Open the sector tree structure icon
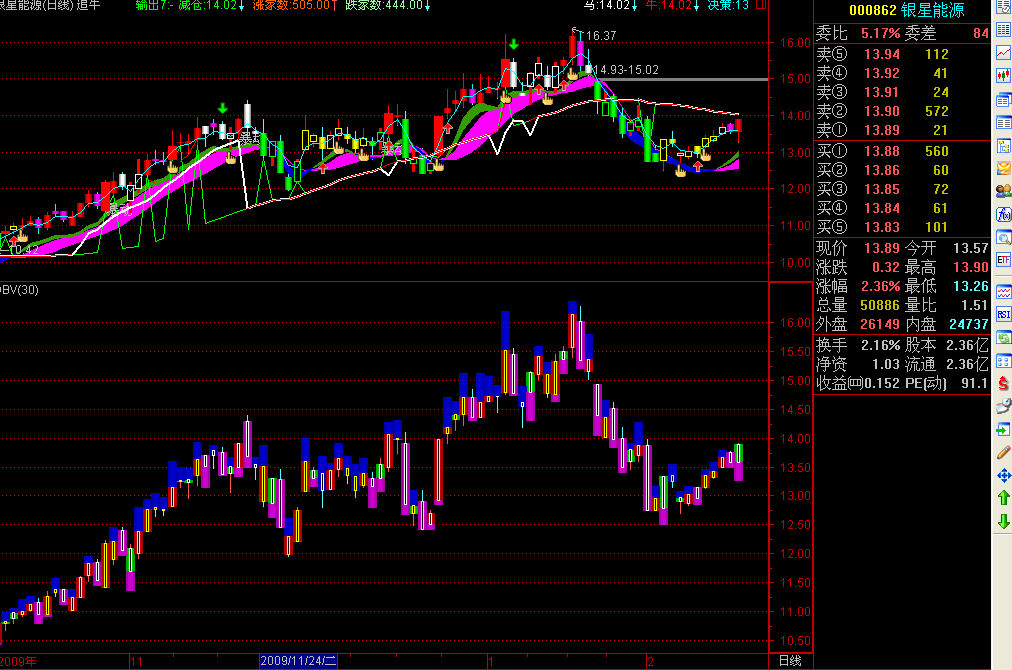The image size is (1012, 670). (1003, 147)
